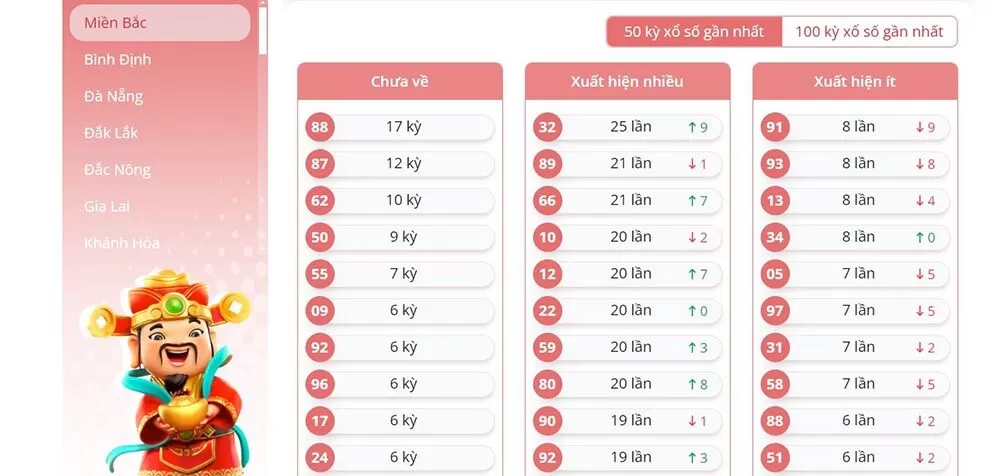Click the Xuất hiện nhiều column header
The height and width of the screenshot is (476, 1000).
point(627,82)
